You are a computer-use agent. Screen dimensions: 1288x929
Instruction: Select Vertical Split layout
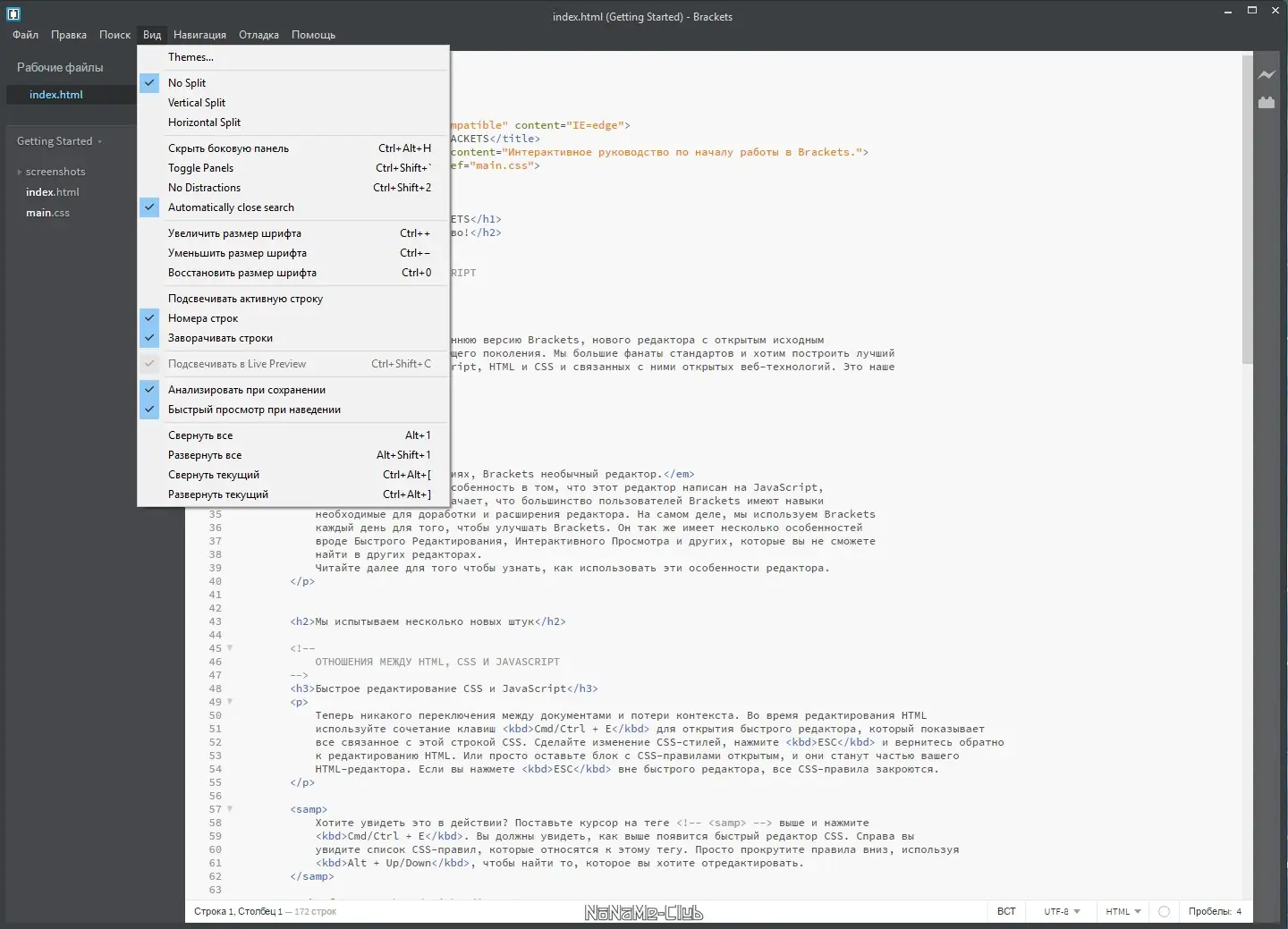pos(293,103)
